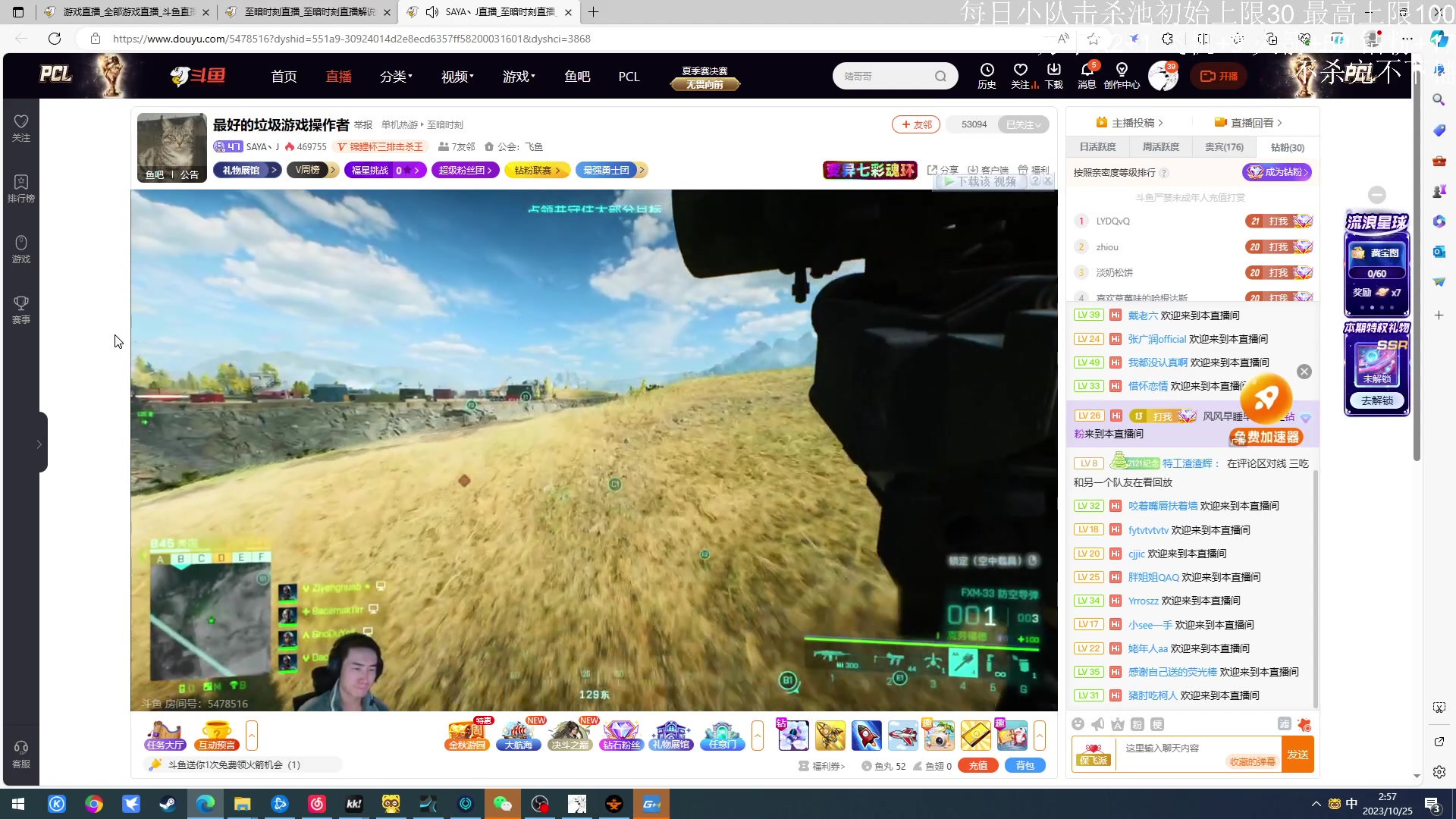Switch to the 贵宾(176) tab
1456x819 pixels.
[1224, 147]
